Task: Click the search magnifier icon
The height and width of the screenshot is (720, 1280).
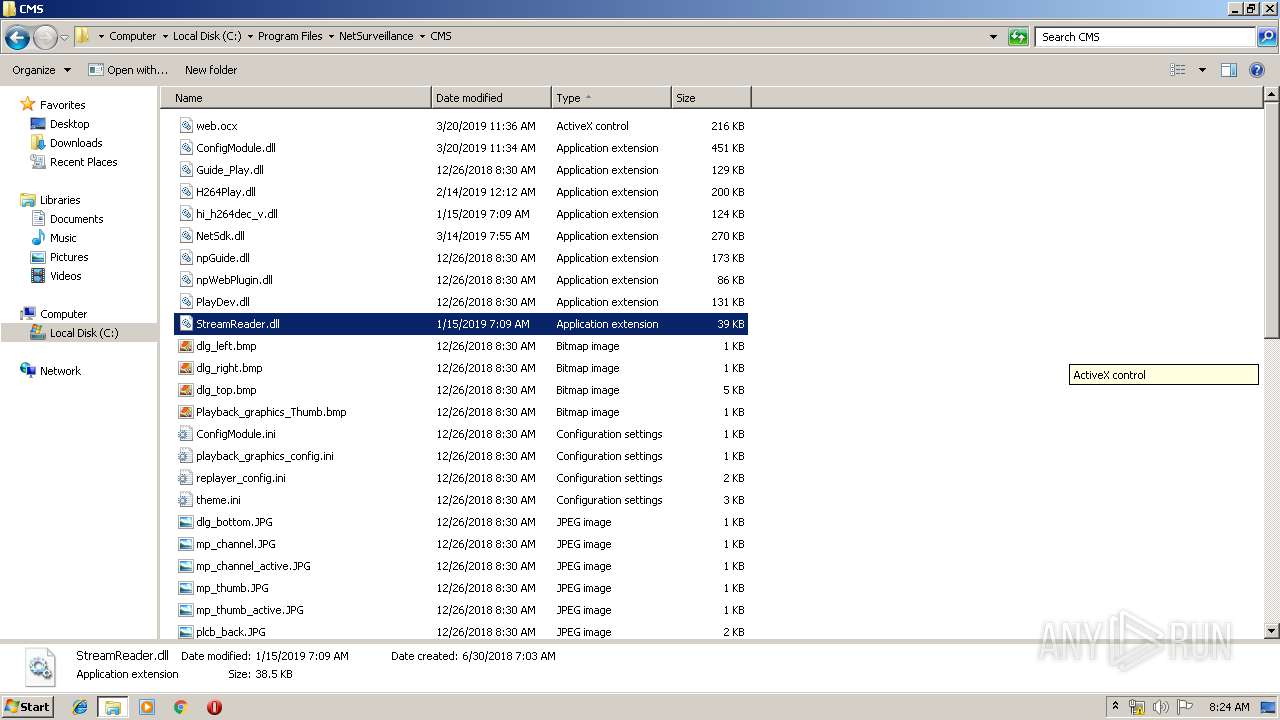Action: point(1266,37)
